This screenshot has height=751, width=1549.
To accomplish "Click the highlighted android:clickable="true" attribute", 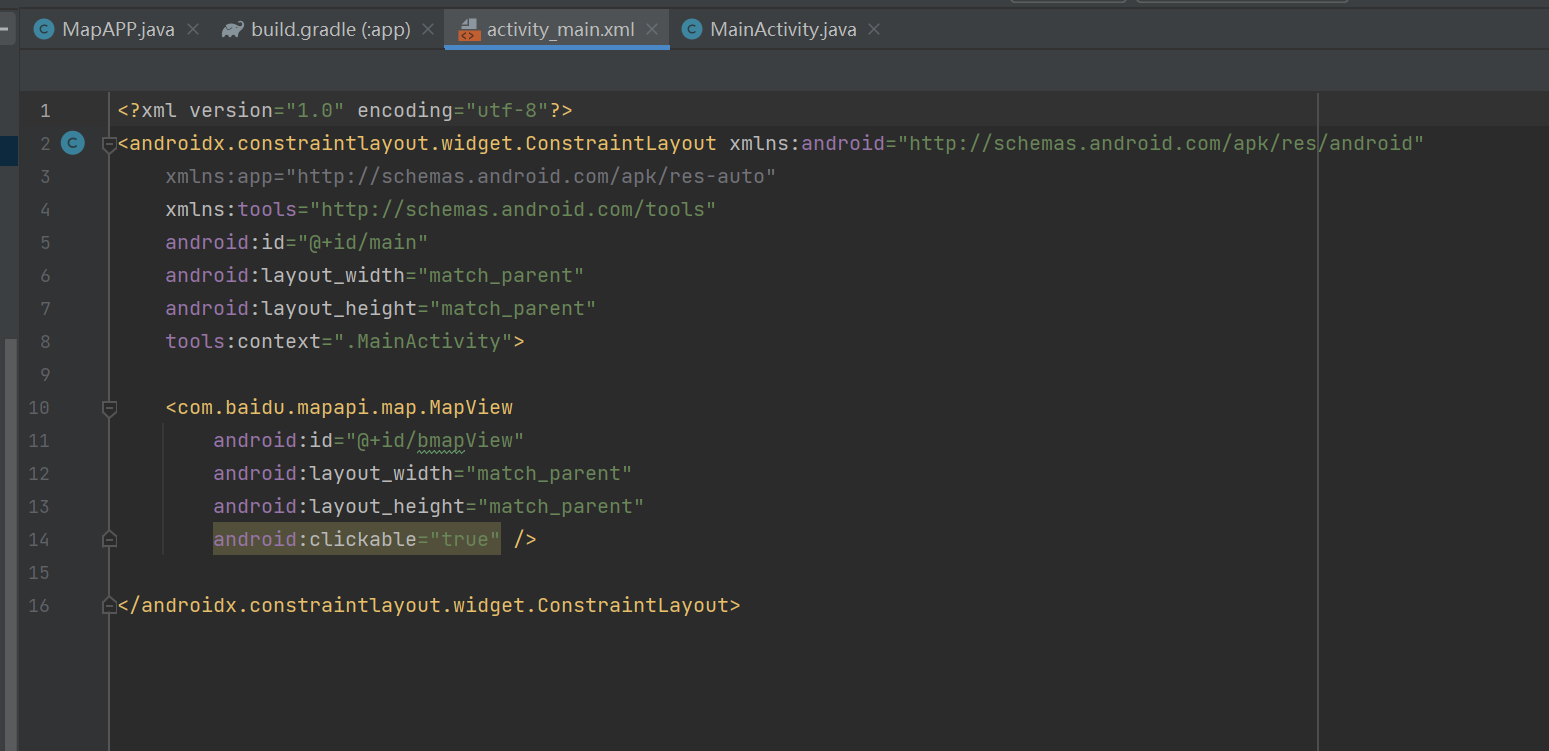I will tap(357, 539).
